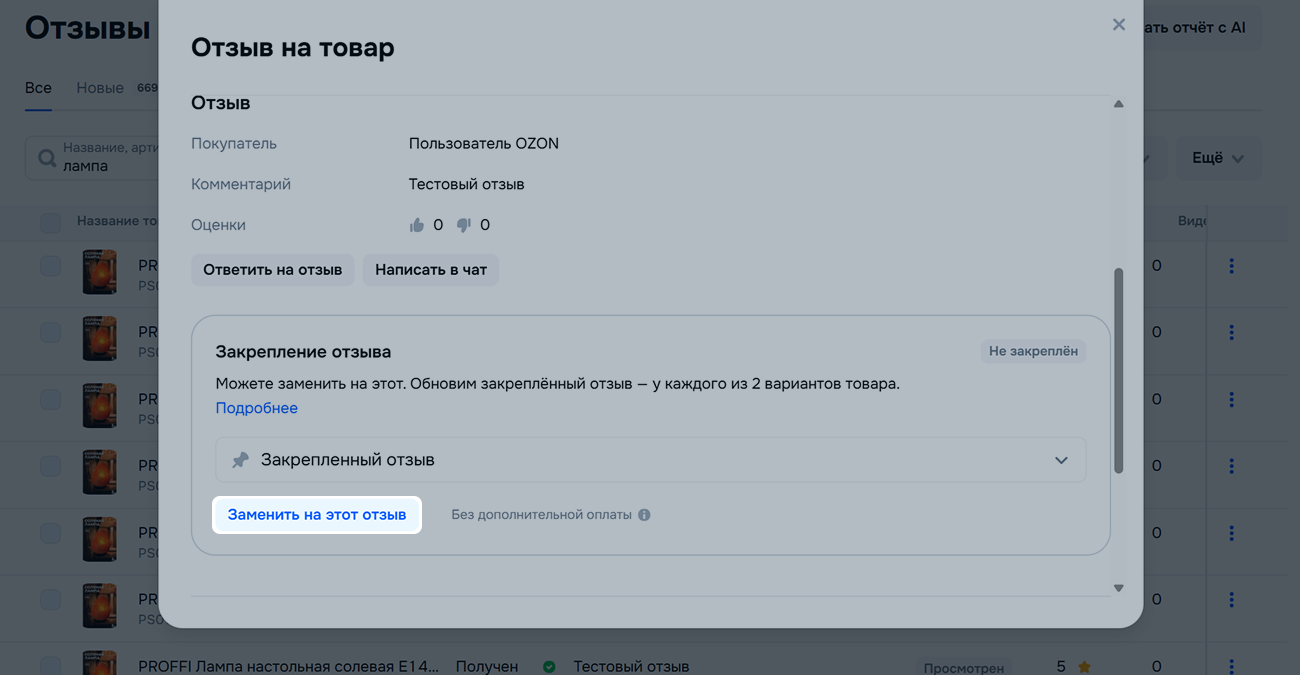Open the Подробнее link

click(256, 408)
